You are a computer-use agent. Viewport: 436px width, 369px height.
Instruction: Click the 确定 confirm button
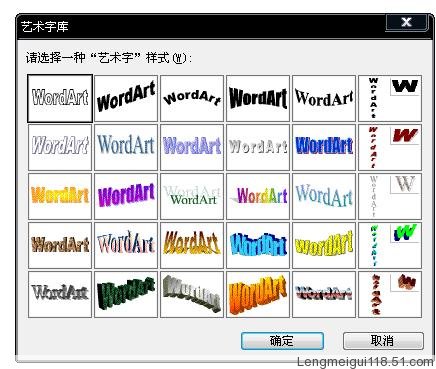click(x=282, y=341)
